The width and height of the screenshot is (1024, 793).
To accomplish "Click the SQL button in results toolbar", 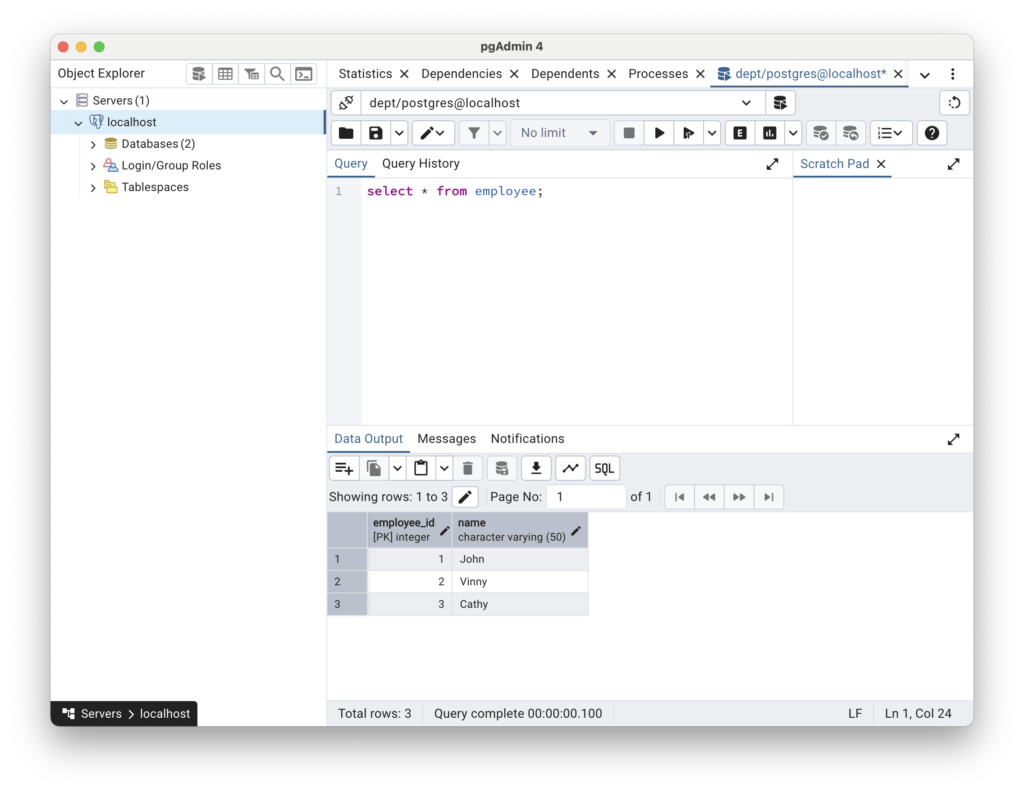I will (x=604, y=468).
